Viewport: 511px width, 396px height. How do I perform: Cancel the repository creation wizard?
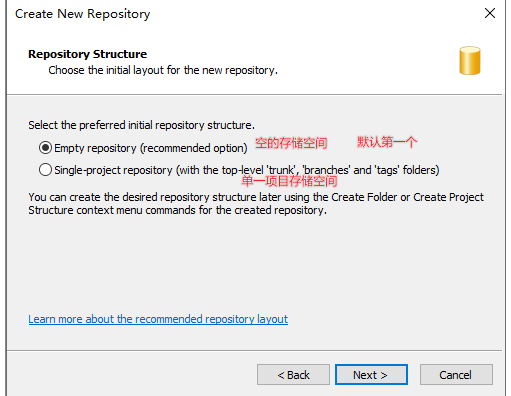click(x=456, y=375)
